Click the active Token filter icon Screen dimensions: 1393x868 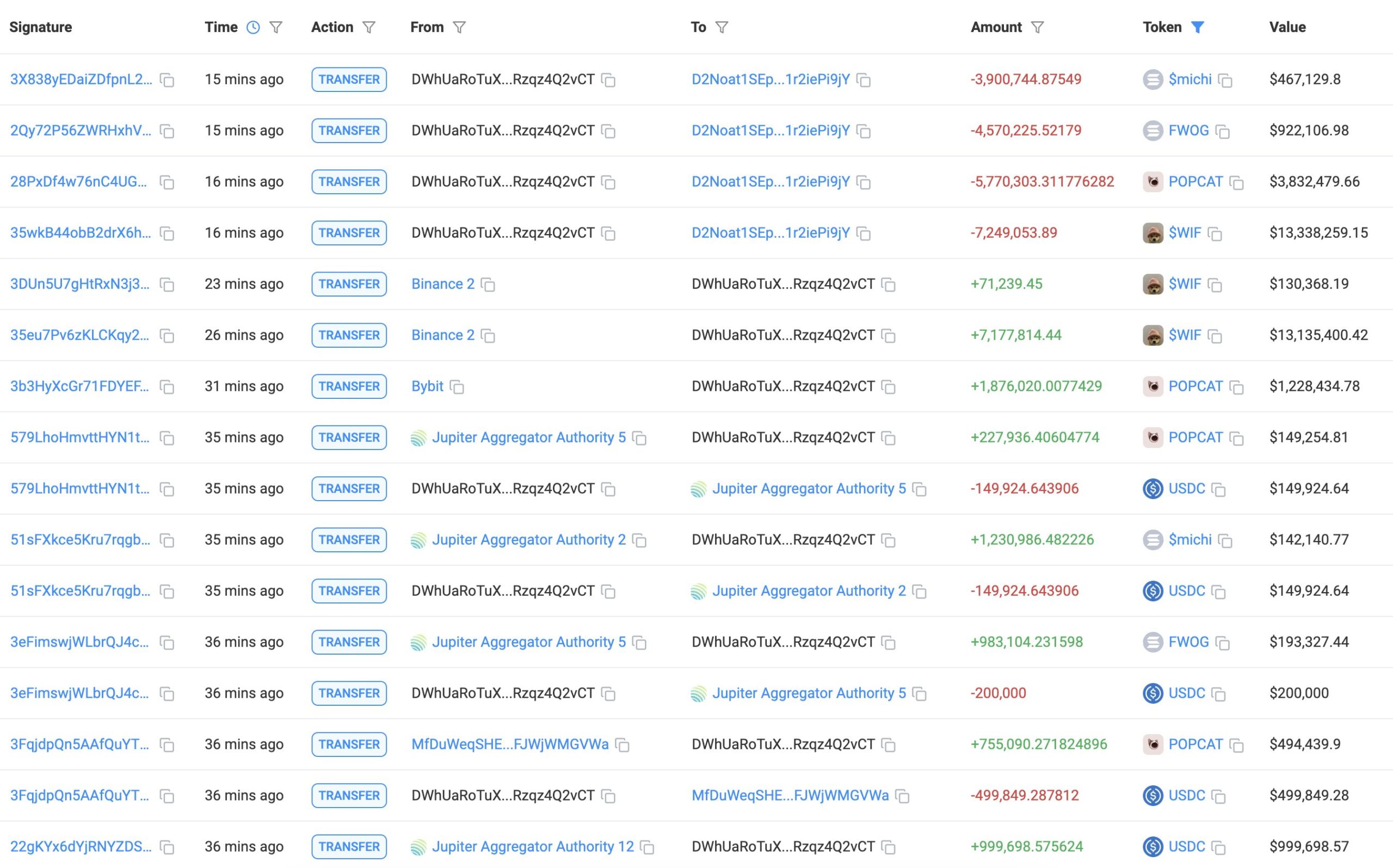point(1197,27)
